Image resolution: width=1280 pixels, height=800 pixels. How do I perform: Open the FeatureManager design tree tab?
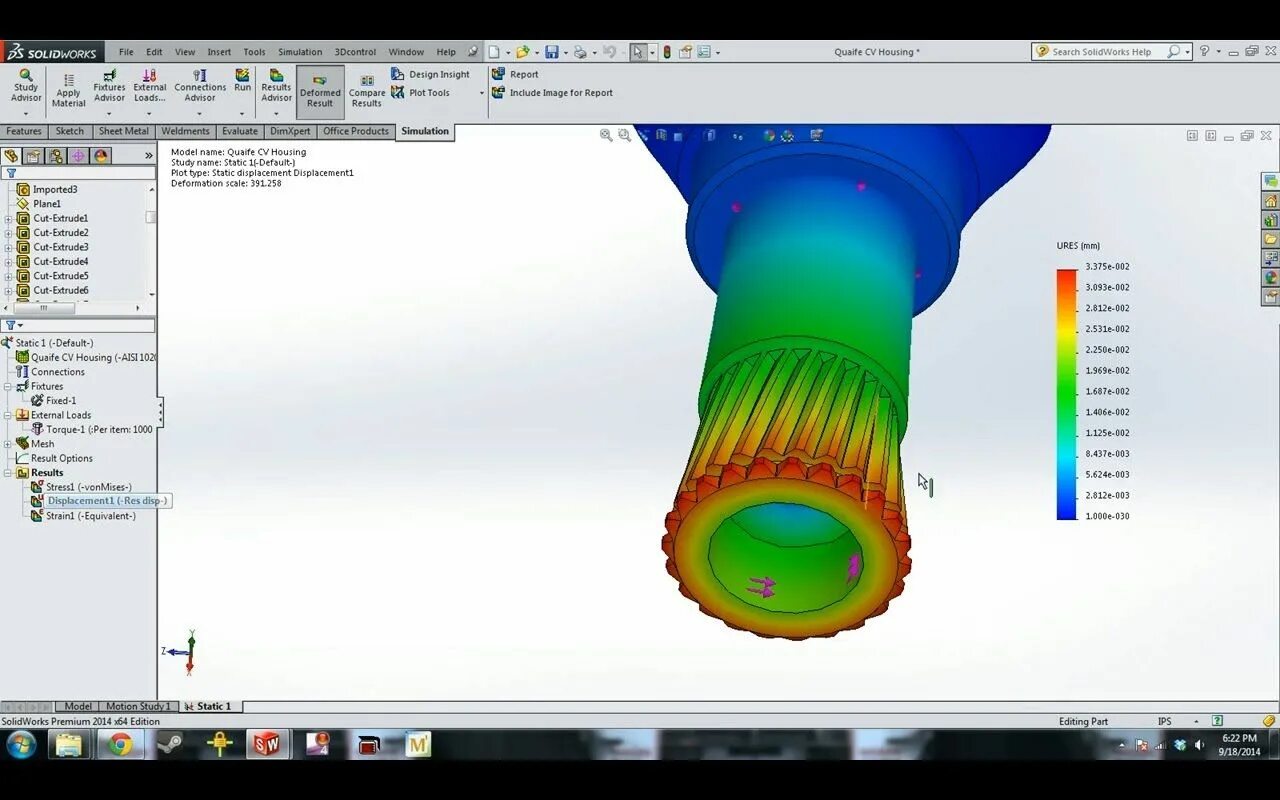click(x=11, y=156)
